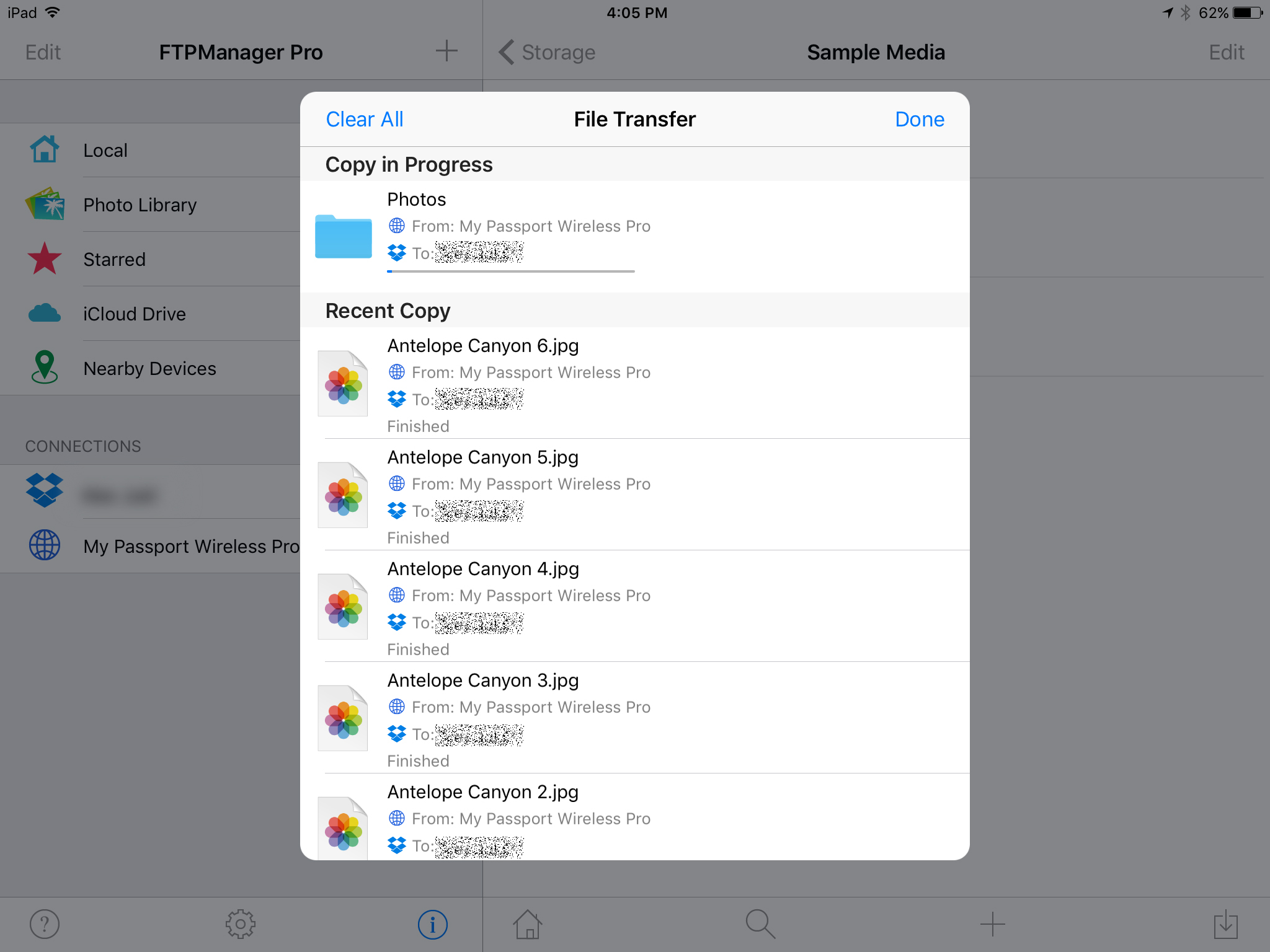Tap Antelope Canyon 4.jpg photo file icon

pyautogui.click(x=343, y=607)
